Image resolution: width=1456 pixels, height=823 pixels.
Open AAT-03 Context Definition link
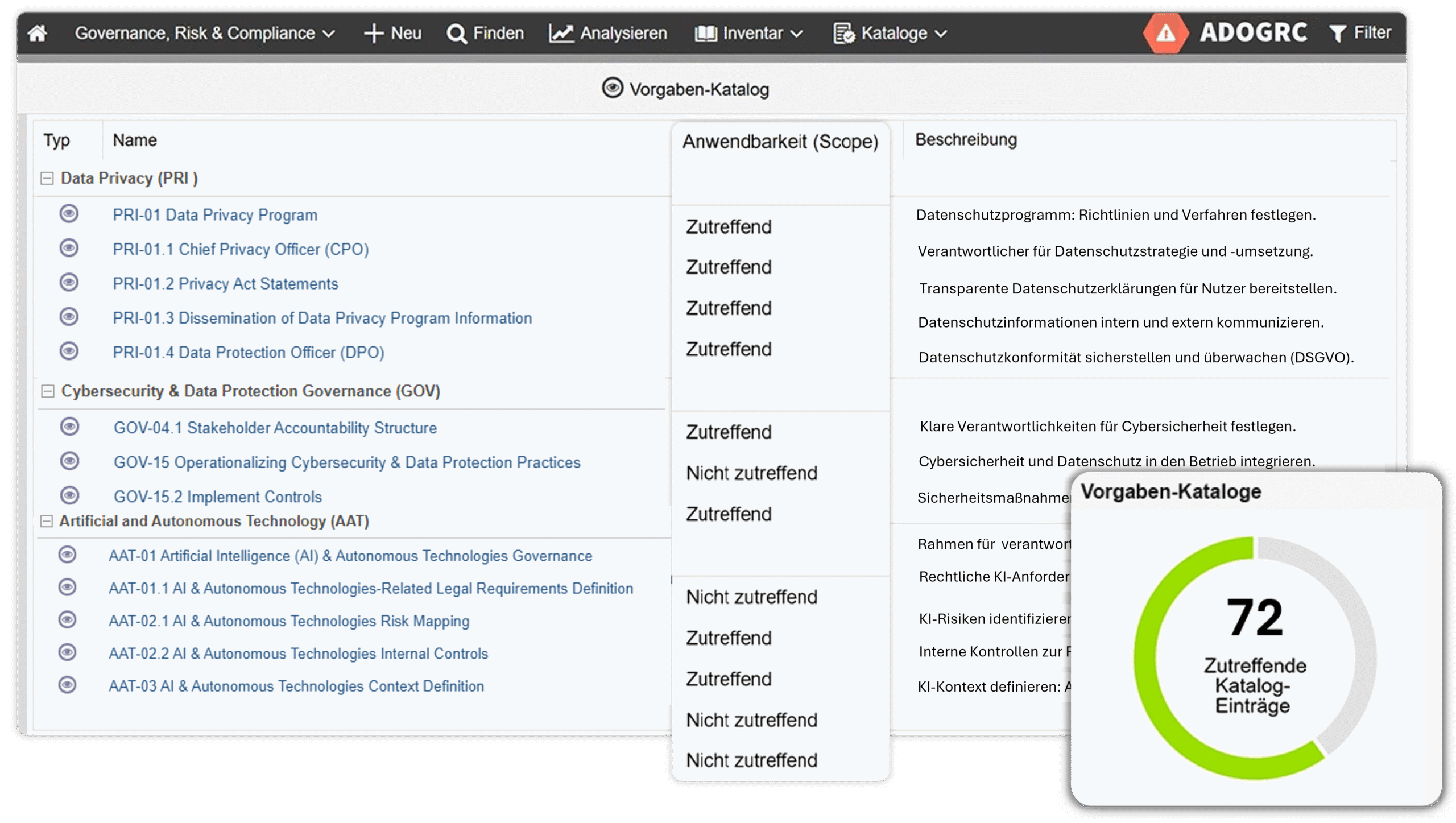pyautogui.click(x=296, y=686)
